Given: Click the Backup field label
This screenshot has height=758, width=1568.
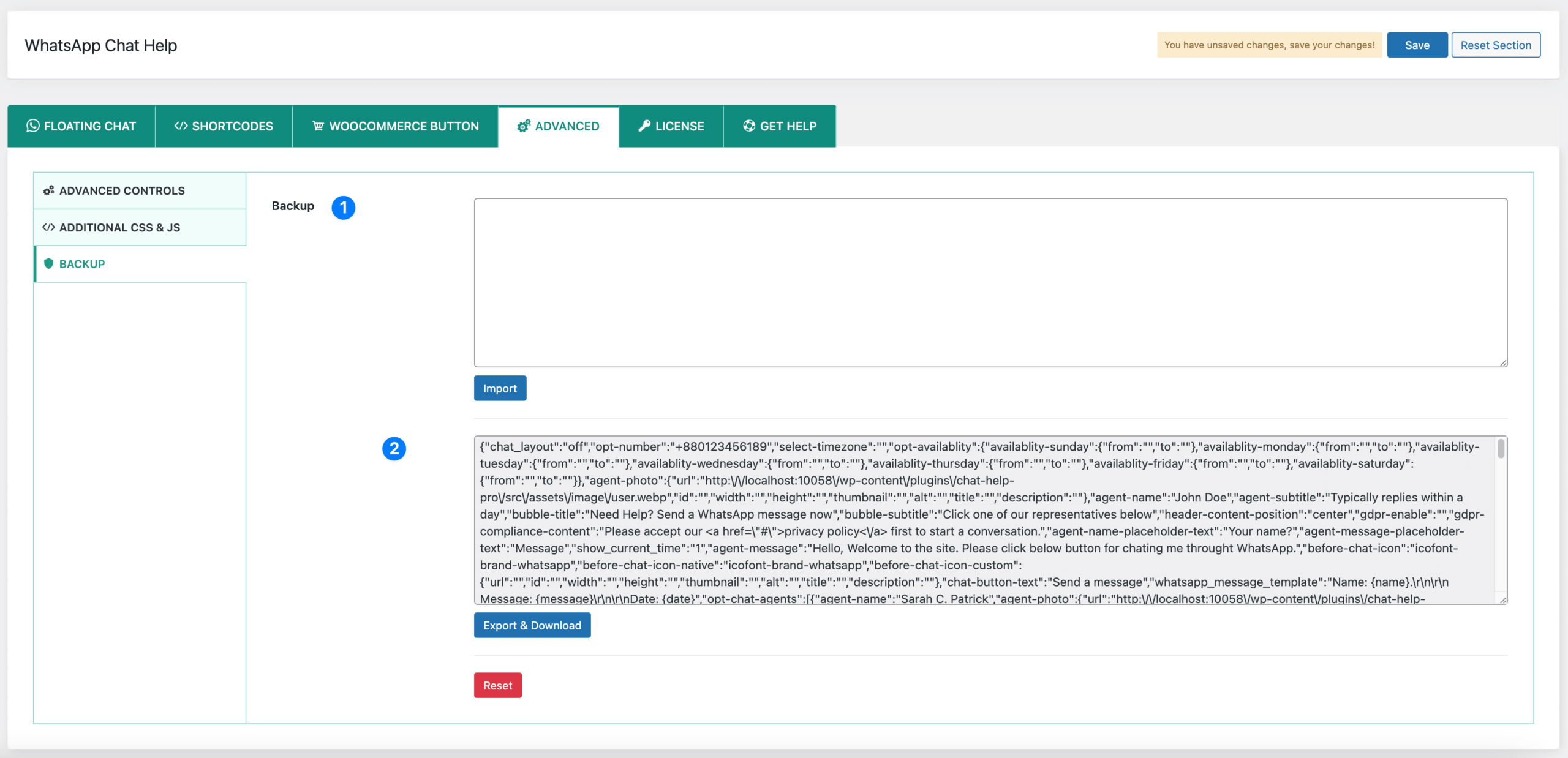Looking at the screenshot, I should pyautogui.click(x=293, y=206).
